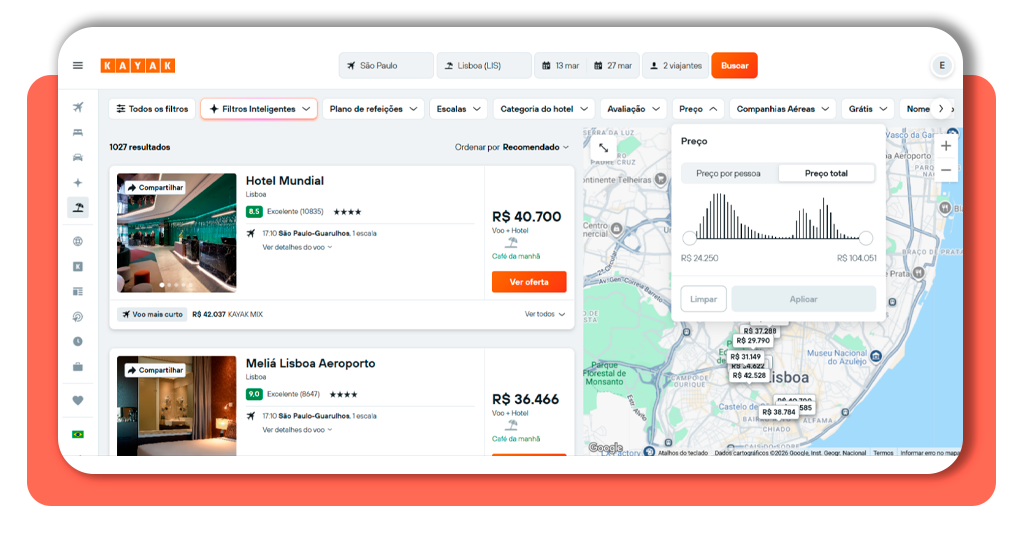Open the Filtros Inteligentes dropdown
This screenshot has height=536, width=1024.
[259, 109]
